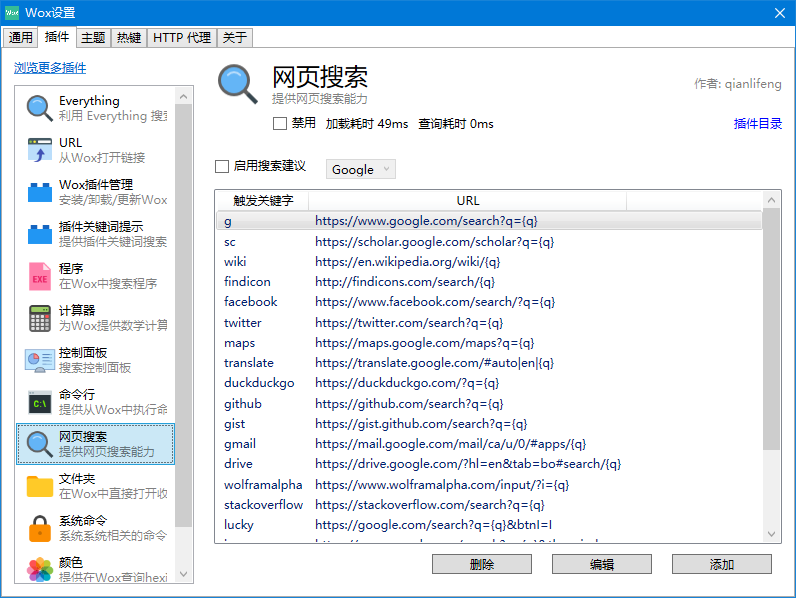This screenshot has height=598, width=796.
Task: Select the 'maps' keyword row
Action: pos(489,343)
